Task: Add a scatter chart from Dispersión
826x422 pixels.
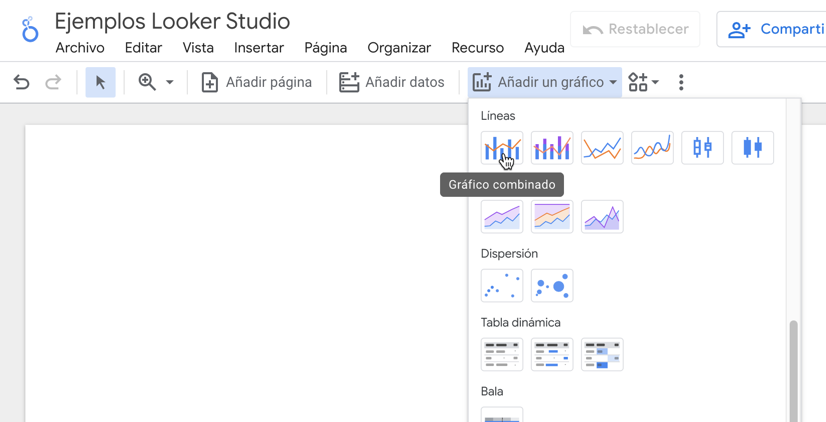Action: [501, 286]
